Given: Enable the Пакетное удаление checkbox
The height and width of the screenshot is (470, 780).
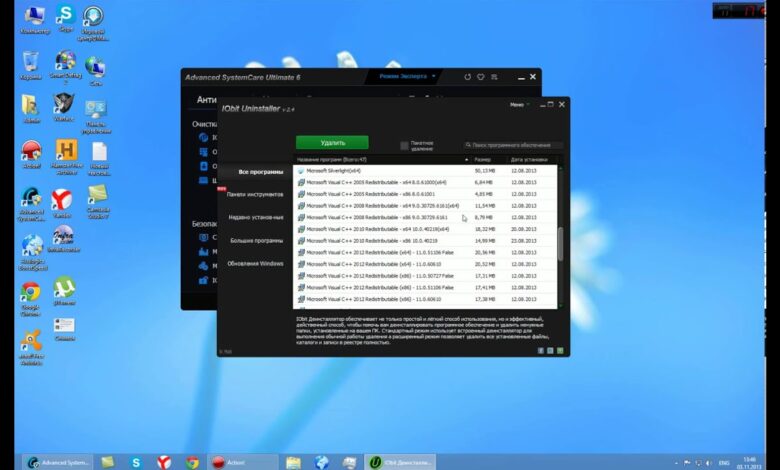Looking at the screenshot, I should pos(404,145).
